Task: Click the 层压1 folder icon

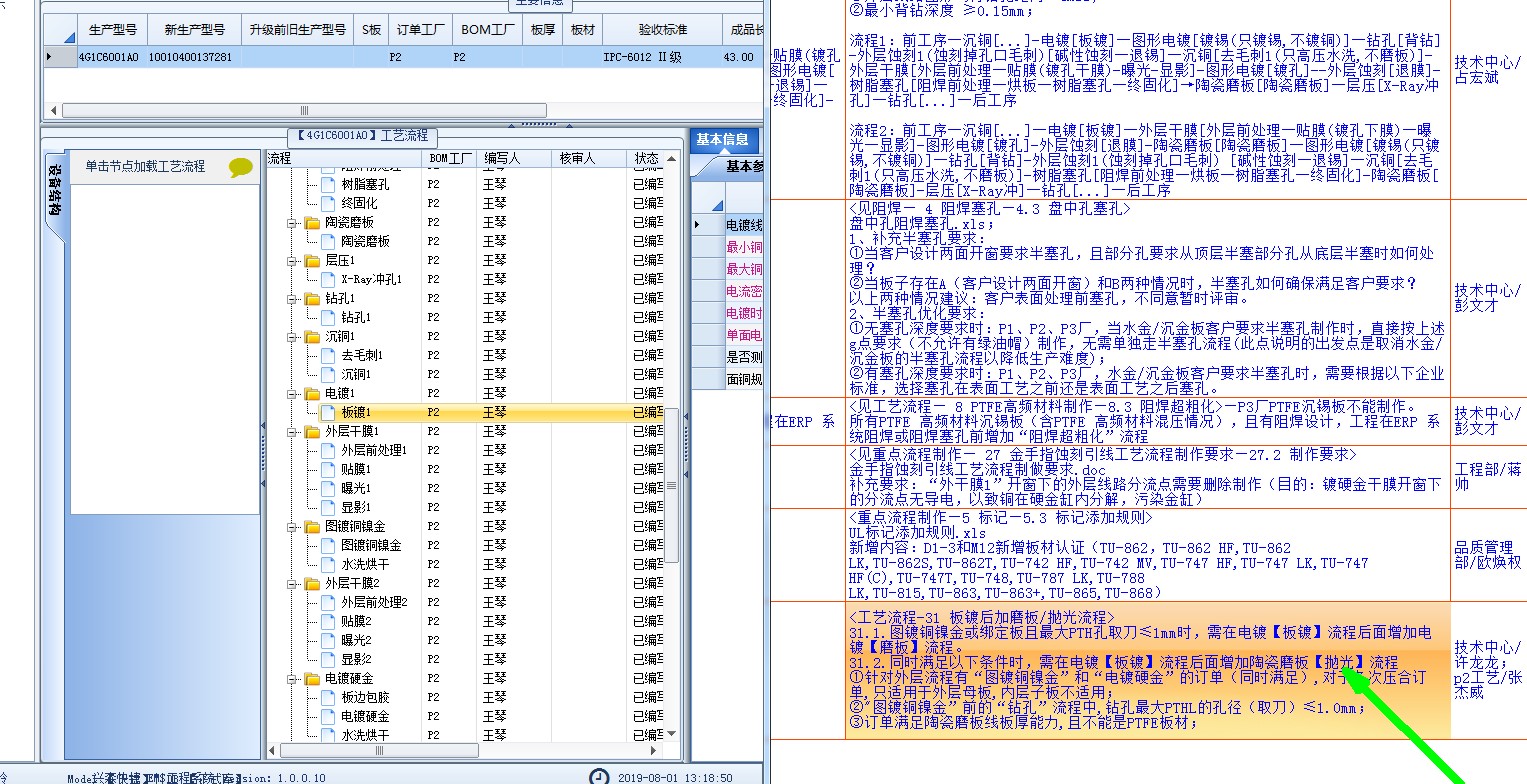Action: (x=312, y=260)
